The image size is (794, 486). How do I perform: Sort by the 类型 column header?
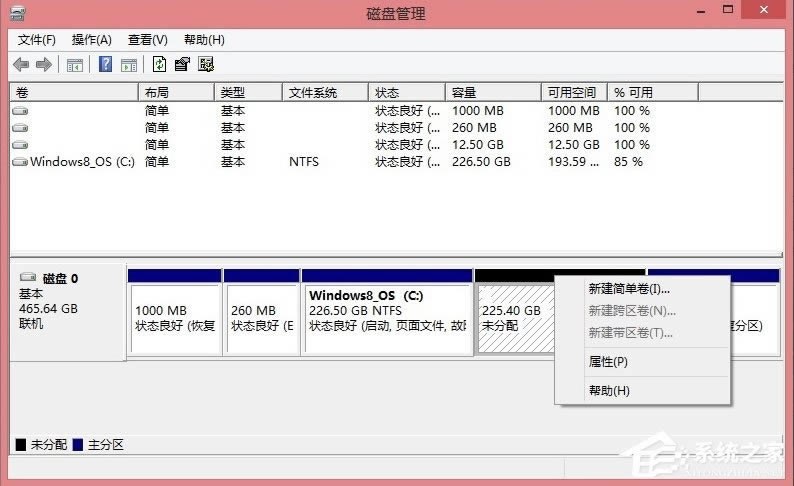pos(248,93)
